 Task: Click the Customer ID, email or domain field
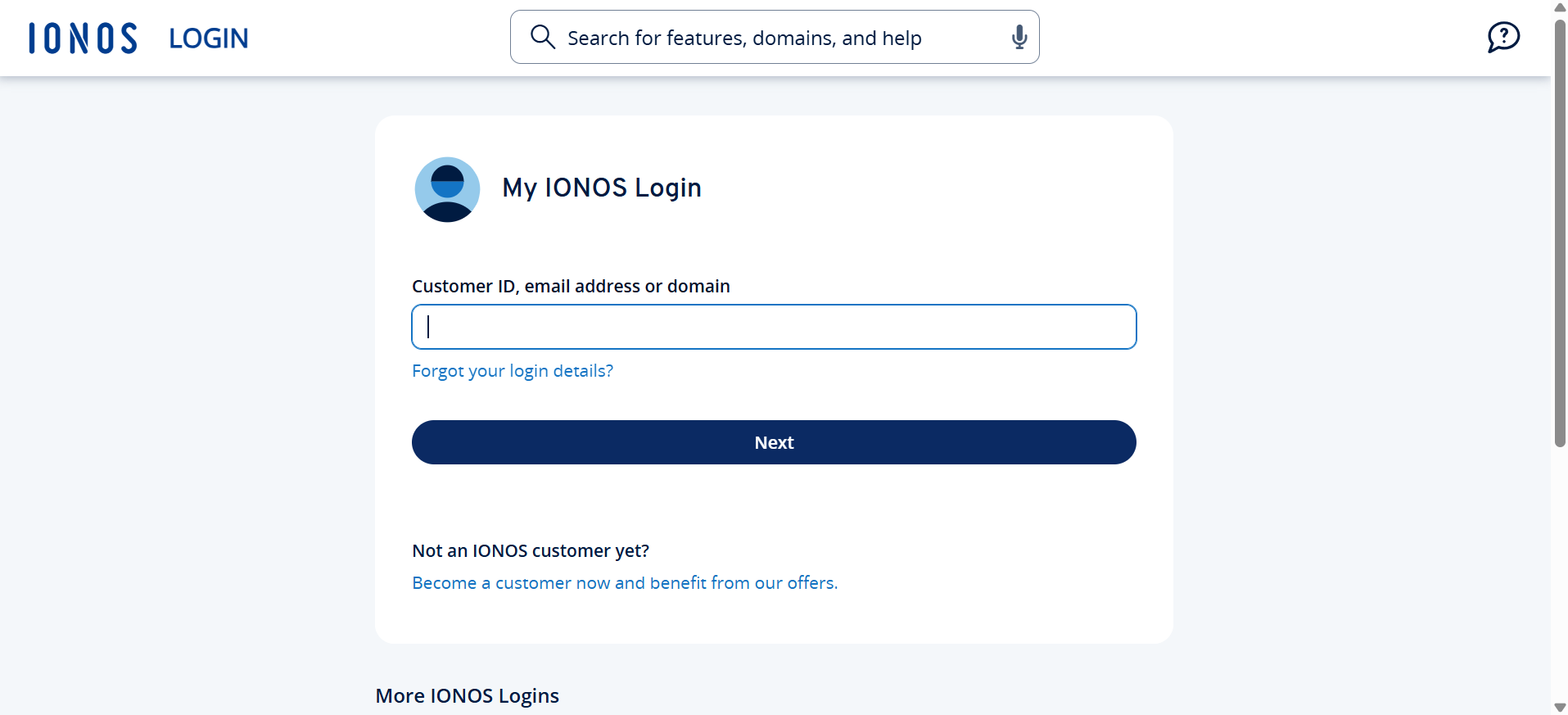[774, 327]
